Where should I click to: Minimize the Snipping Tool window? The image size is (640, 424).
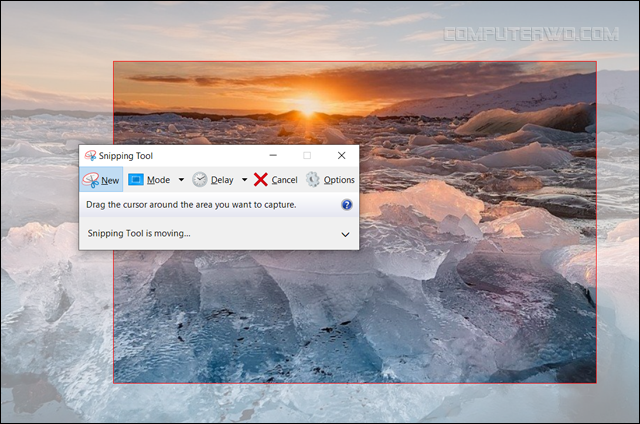[273, 155]
